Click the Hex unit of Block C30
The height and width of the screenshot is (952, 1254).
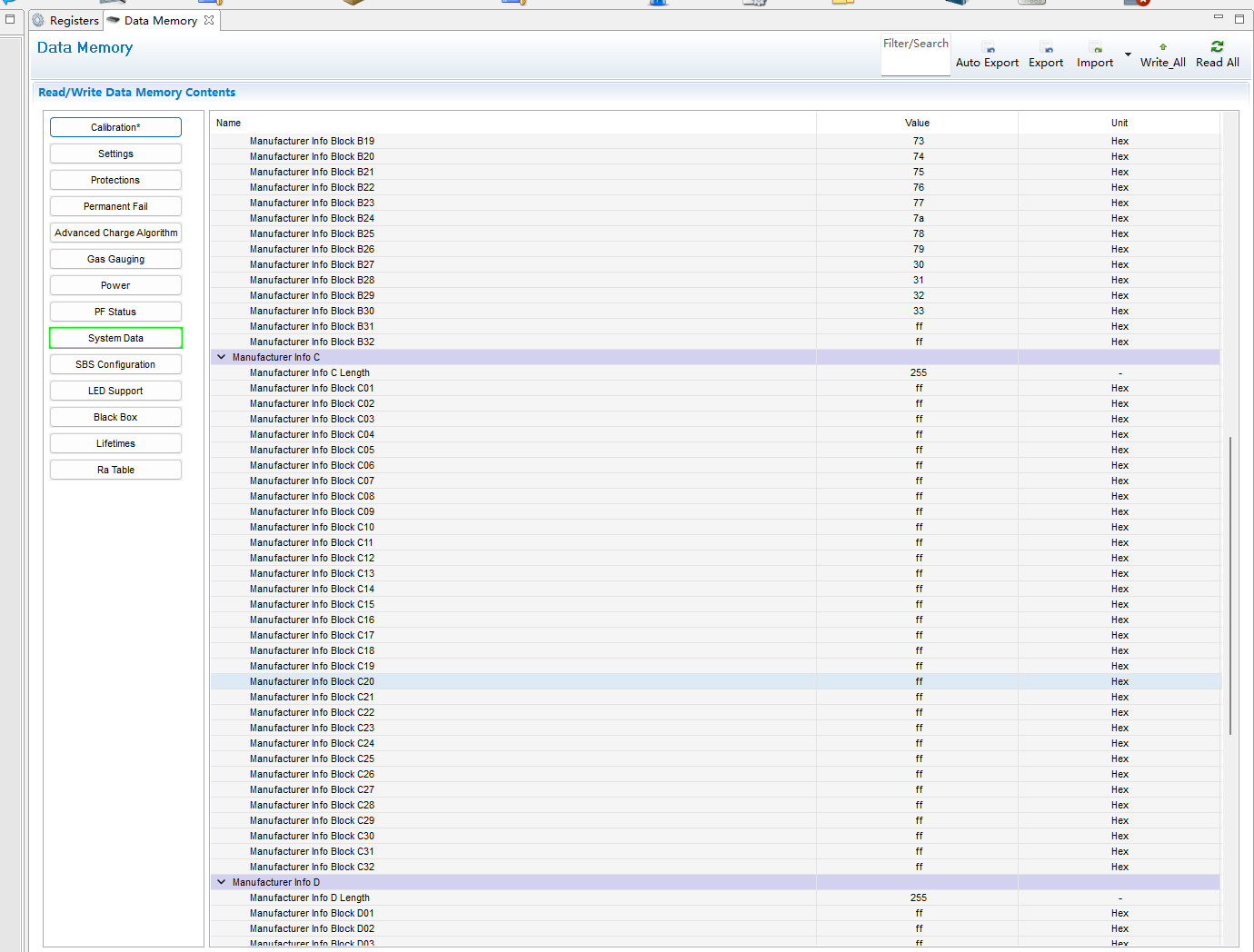click(x=1120, y=836)
